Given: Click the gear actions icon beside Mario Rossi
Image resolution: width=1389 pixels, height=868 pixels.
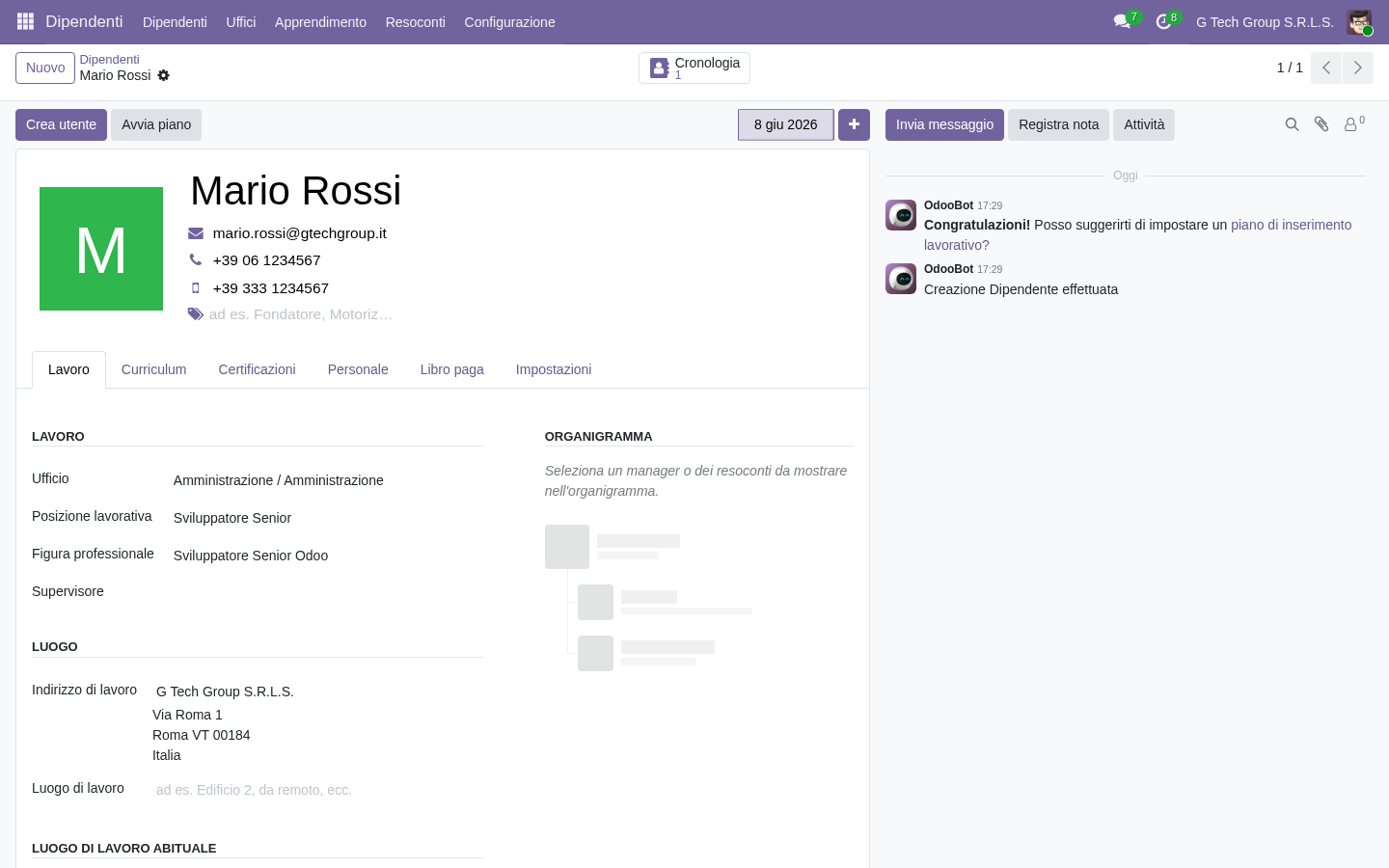Looking at the screenshot, I should pyautogui.click(x=164, y=75).
